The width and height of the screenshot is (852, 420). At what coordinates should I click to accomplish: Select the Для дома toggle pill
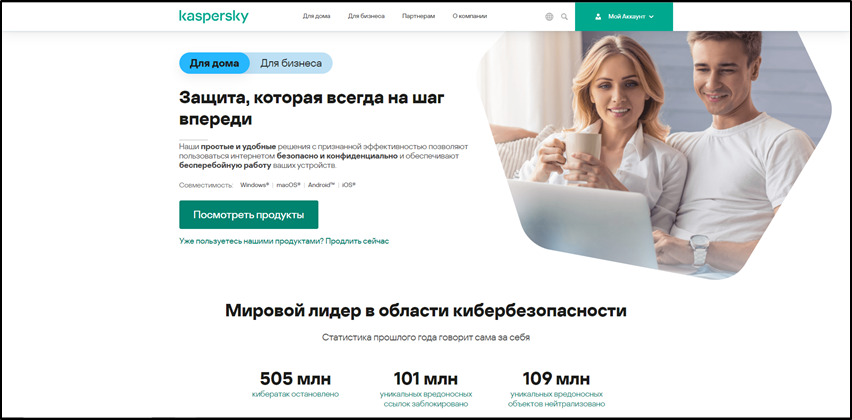(214, 63)
